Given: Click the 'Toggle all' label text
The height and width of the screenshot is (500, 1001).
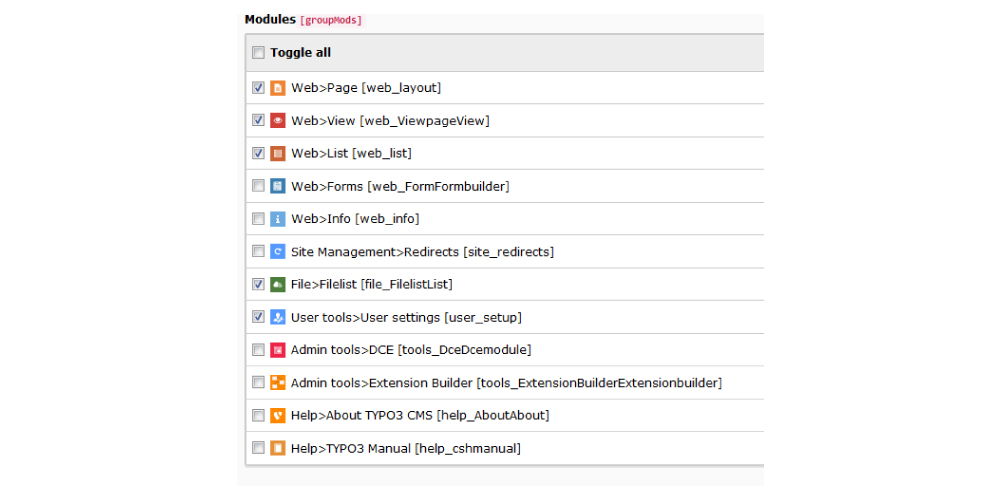Looking at the screenshot, I should click(x=300, y=53).
